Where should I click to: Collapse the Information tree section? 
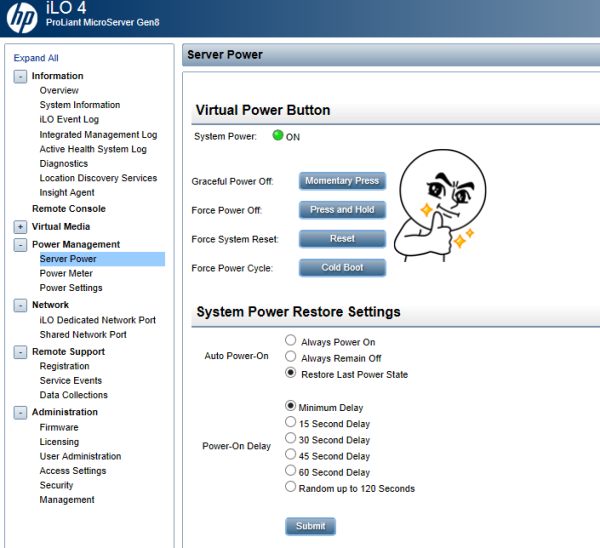coord(20,76)
